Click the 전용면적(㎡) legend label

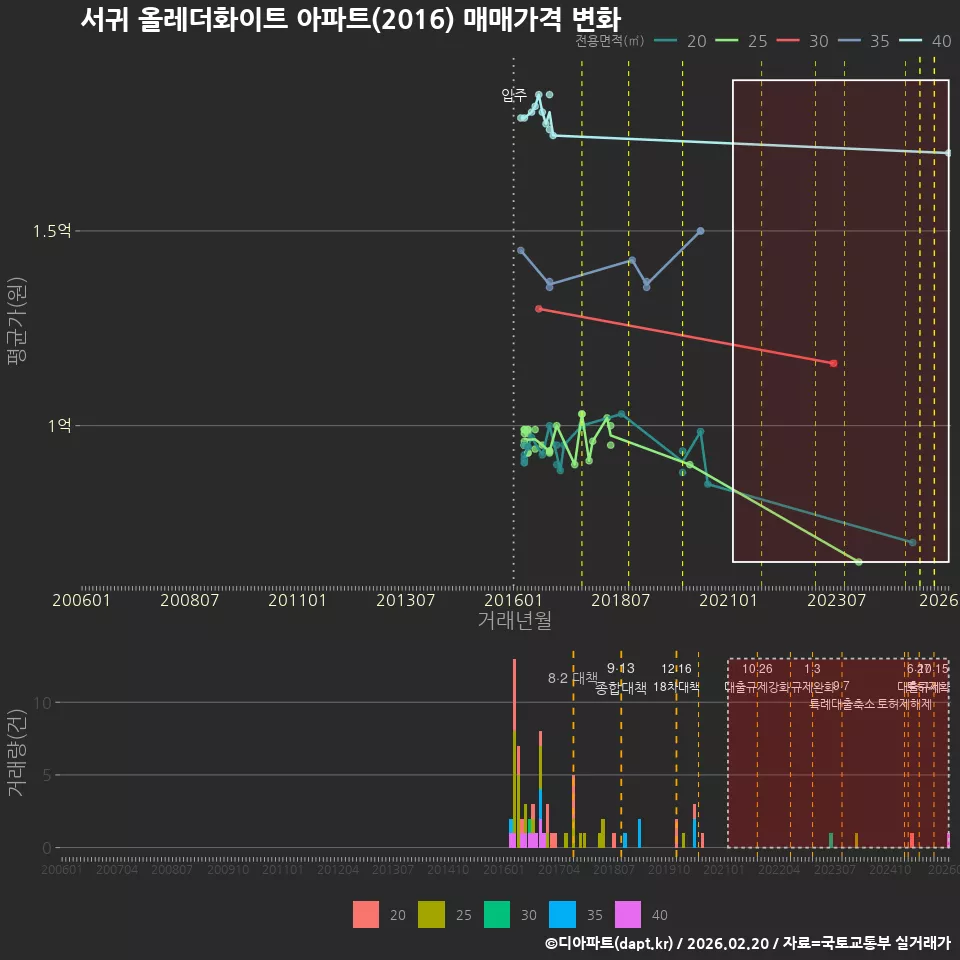click(609, 41)
